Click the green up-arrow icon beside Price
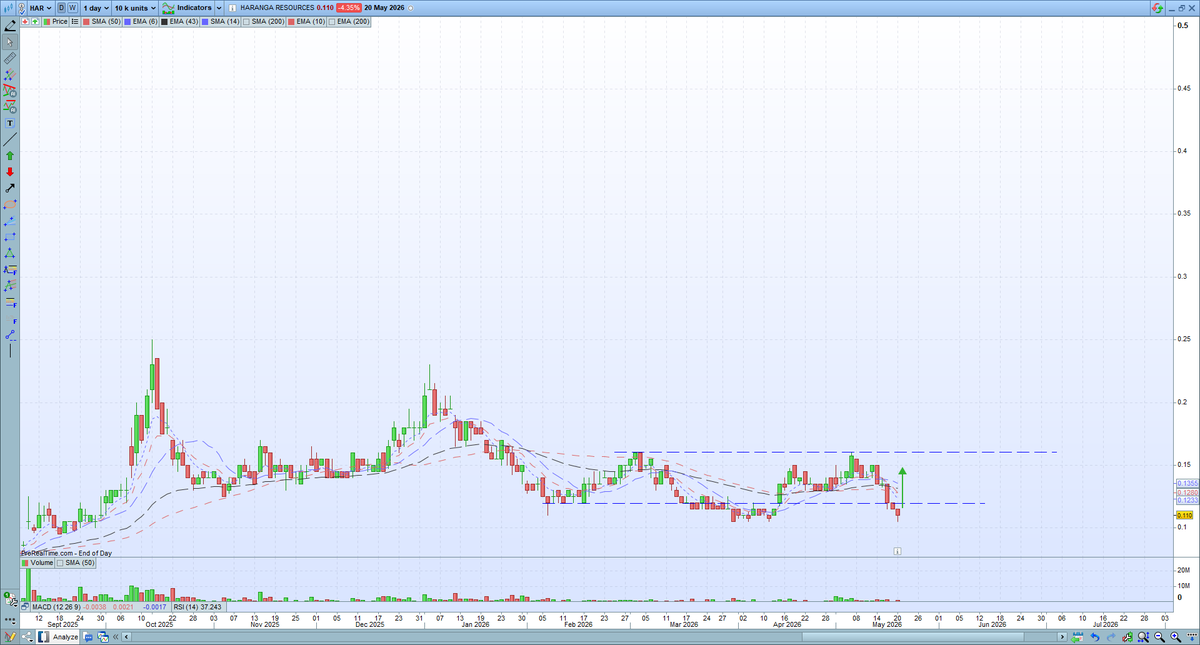 click(35, 21)
